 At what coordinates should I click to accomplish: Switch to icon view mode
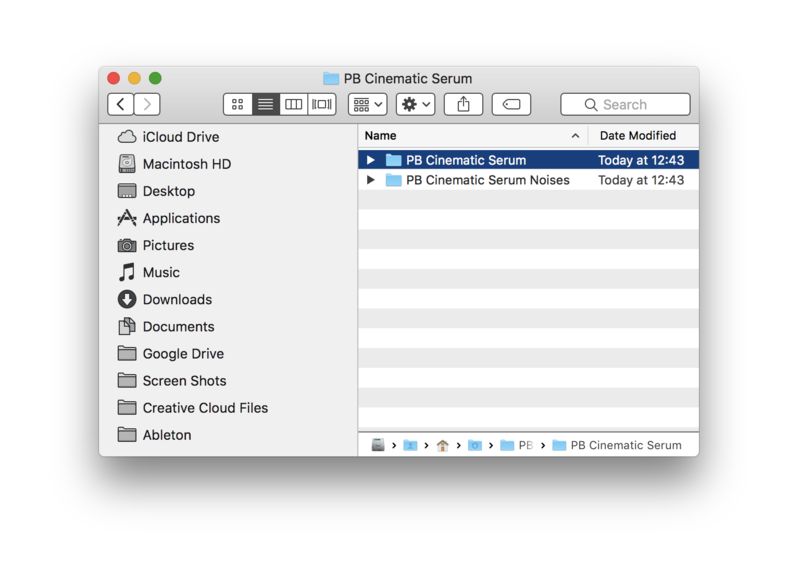pyautogui.click(x=237, y=104)
